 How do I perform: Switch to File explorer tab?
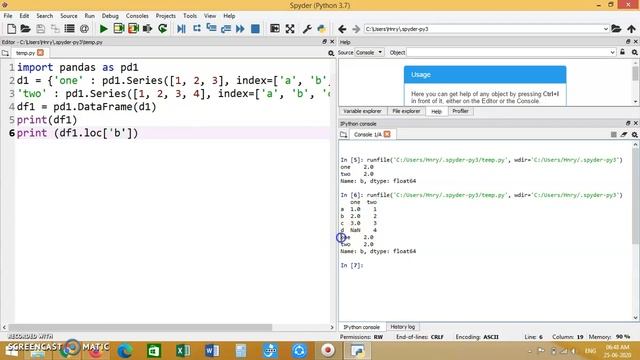coord(406,111)
